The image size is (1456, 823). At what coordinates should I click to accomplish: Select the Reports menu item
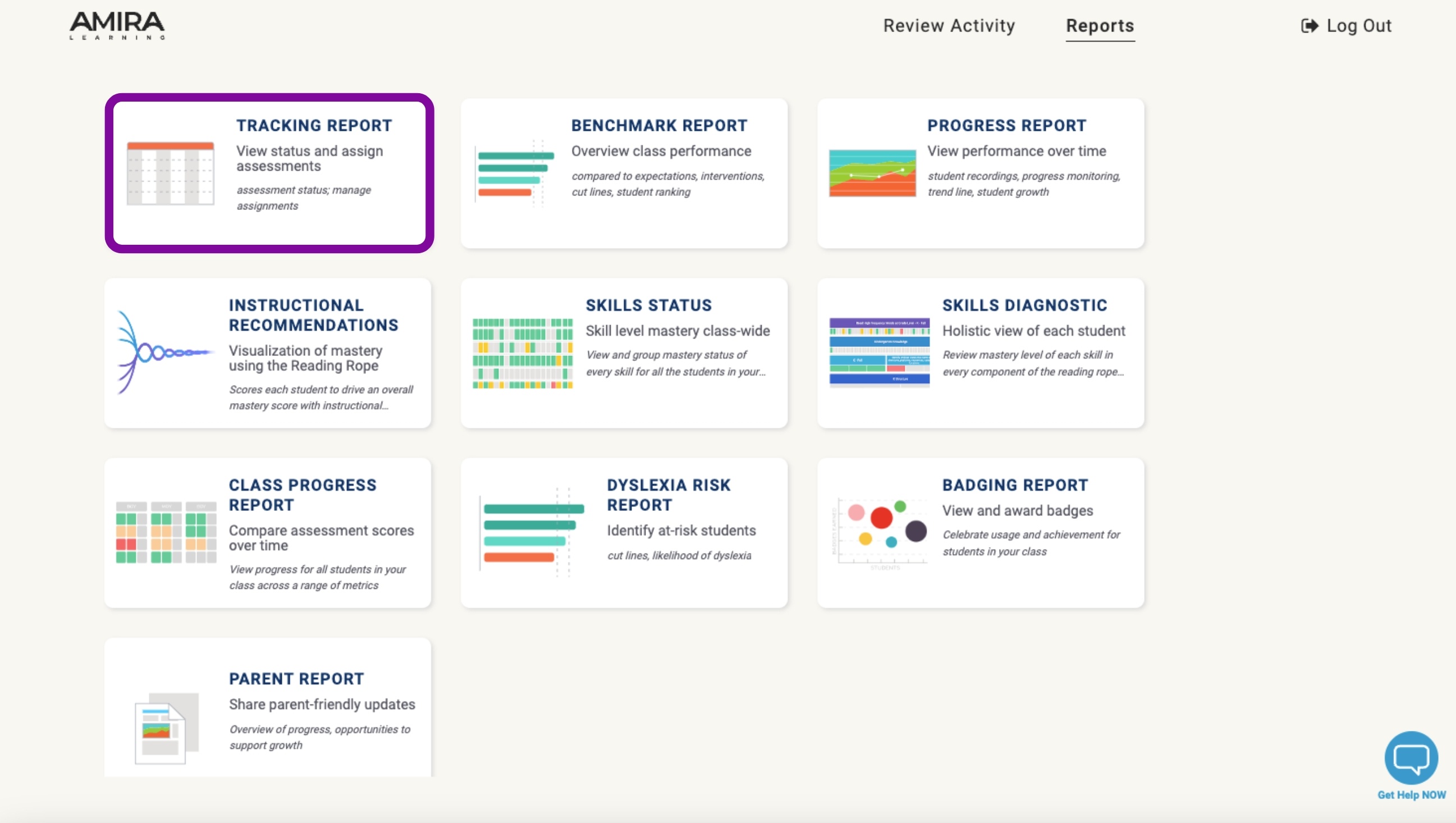pyautogui.click(x=1100, y=25)
